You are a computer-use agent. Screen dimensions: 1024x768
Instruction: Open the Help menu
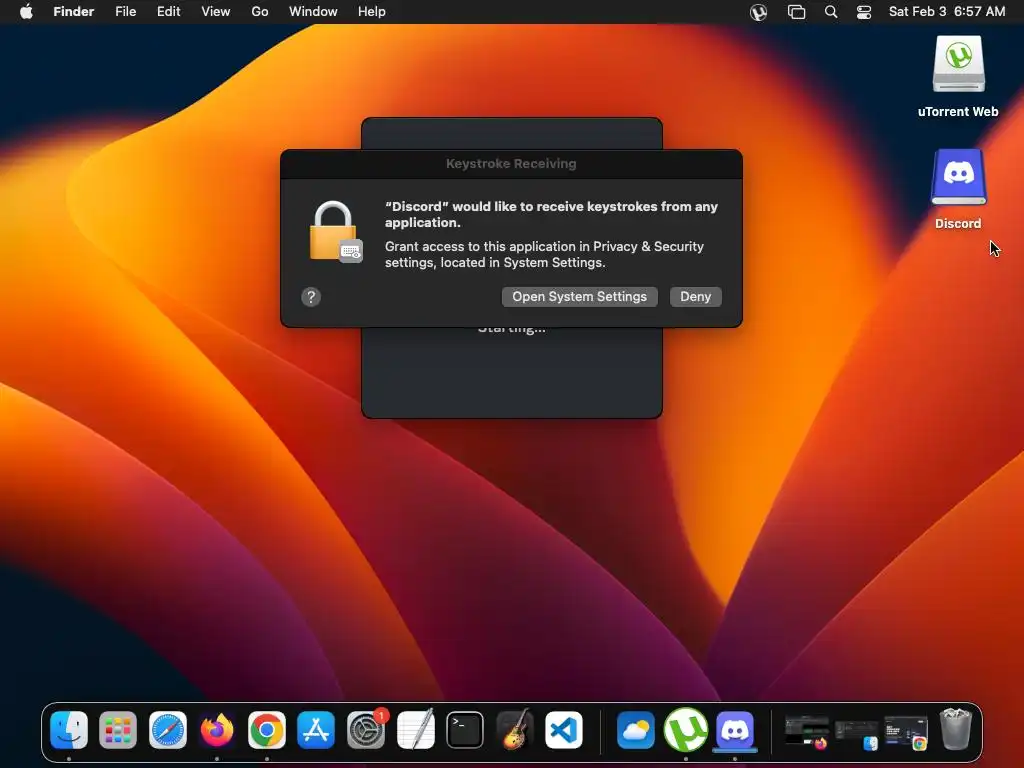tap(372, 12)
